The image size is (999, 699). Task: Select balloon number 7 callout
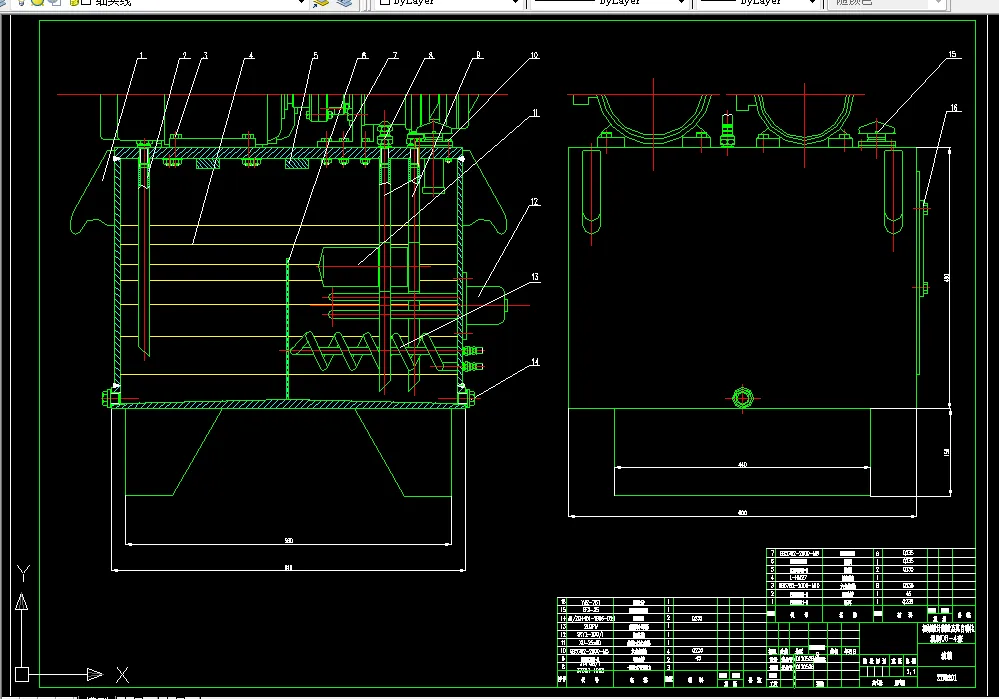pos(394,55)
